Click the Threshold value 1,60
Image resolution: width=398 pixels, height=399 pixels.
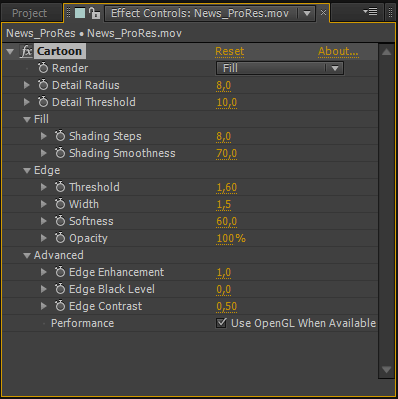tap(227, 187)
